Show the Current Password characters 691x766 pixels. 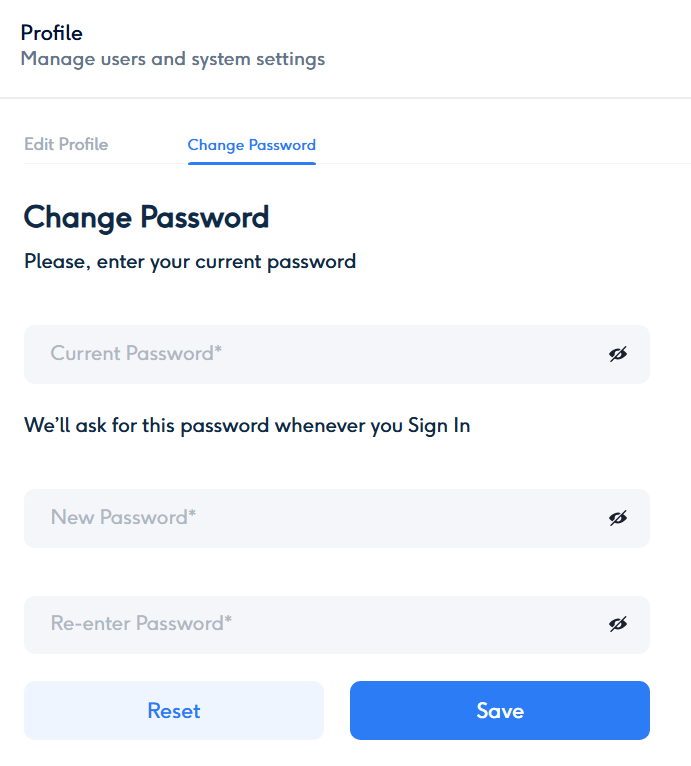(618, 354)
